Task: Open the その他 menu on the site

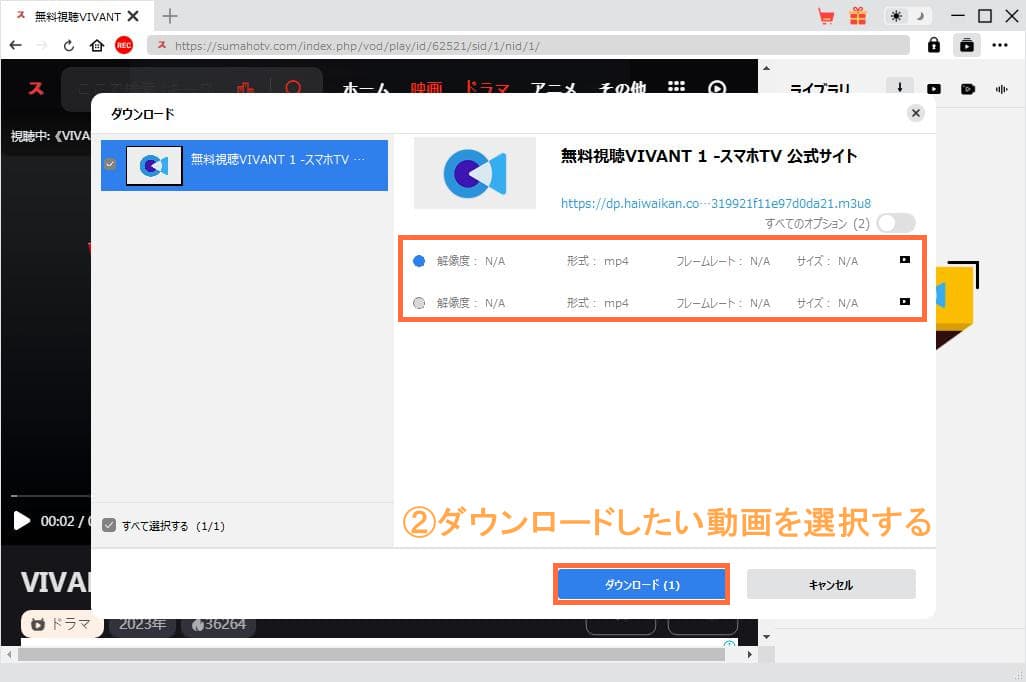Action: click(622, 88)
